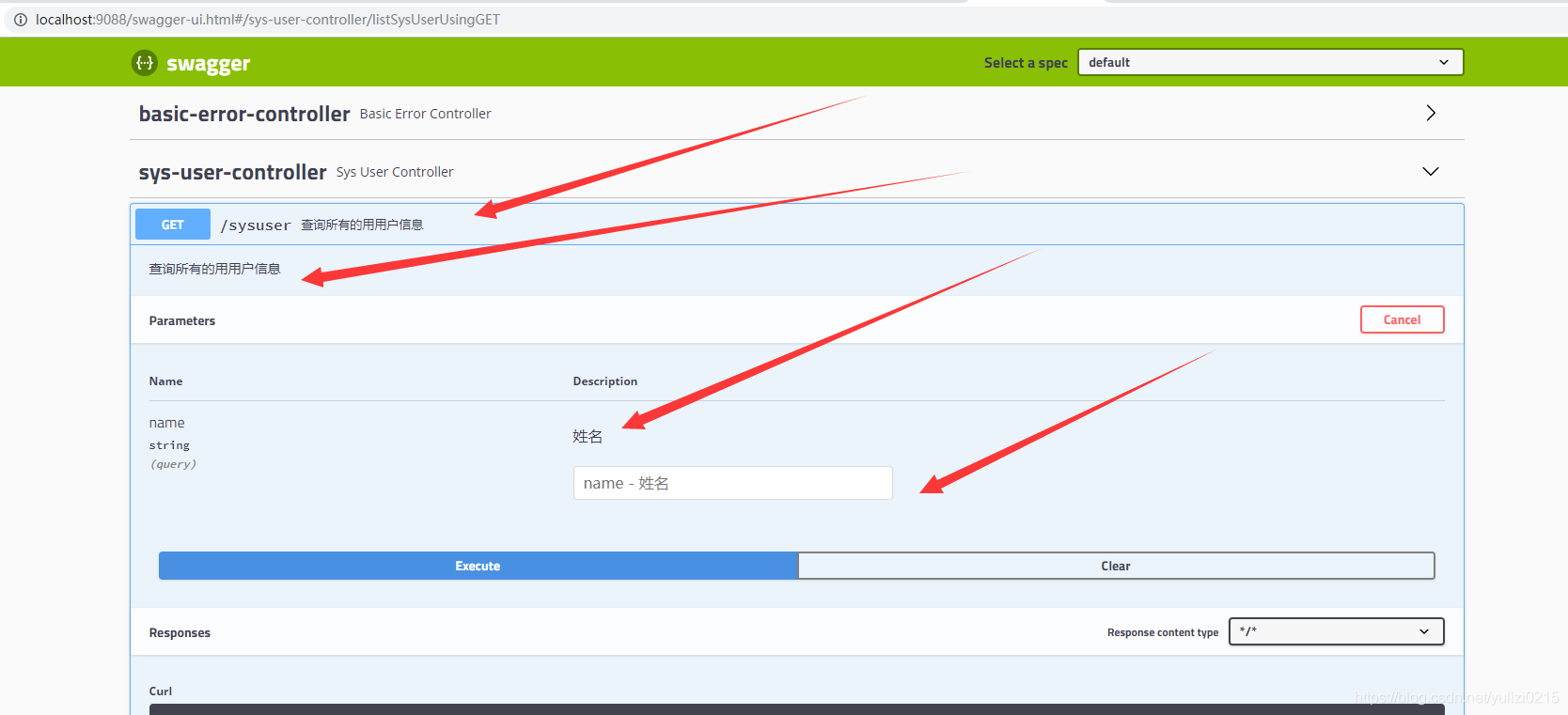Click the basic-error-controller title
The height and width of the screenshot is (715, 1568).
click(244, 114)
